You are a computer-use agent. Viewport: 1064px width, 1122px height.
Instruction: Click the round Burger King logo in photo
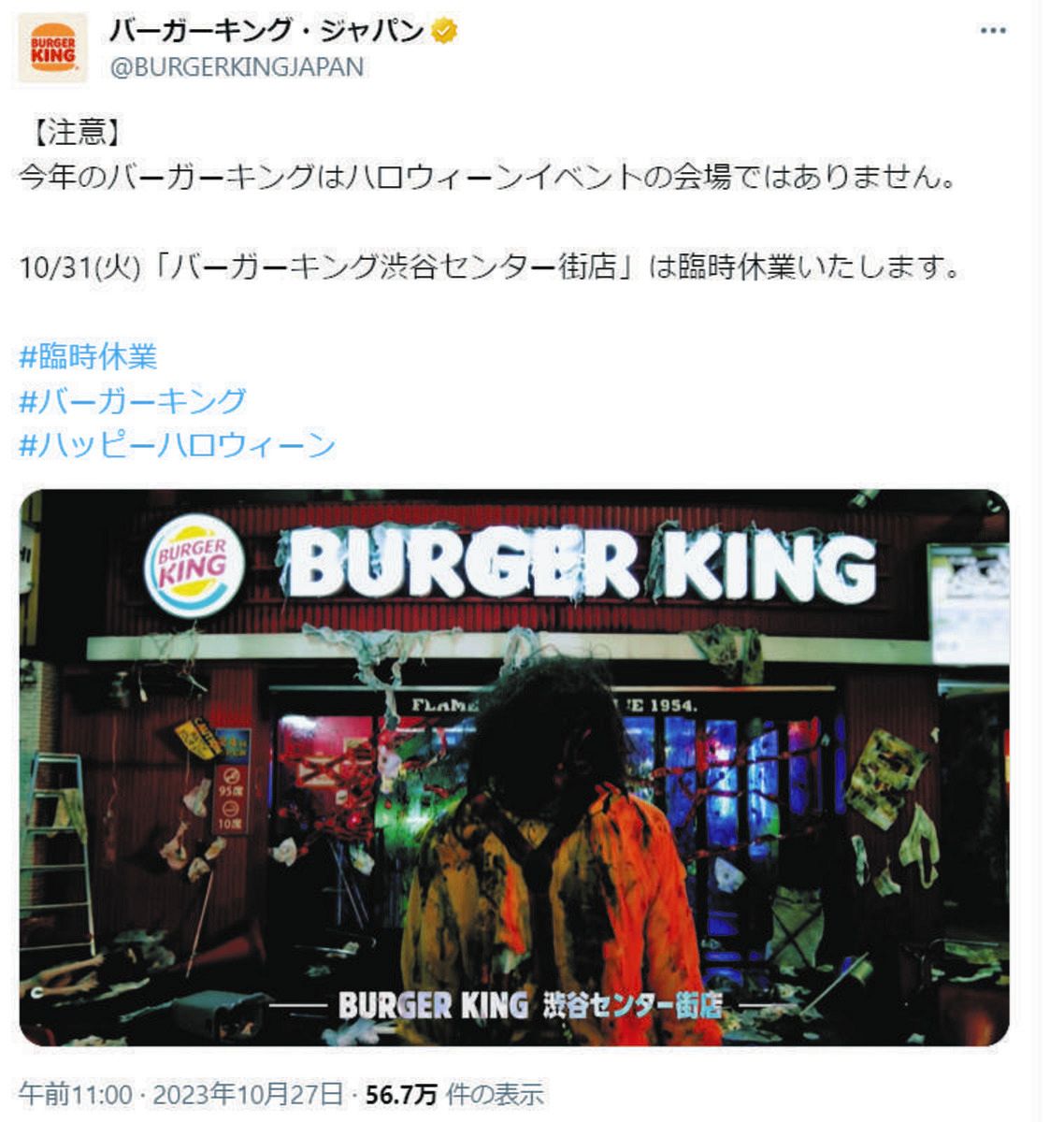tap(194, 568)
